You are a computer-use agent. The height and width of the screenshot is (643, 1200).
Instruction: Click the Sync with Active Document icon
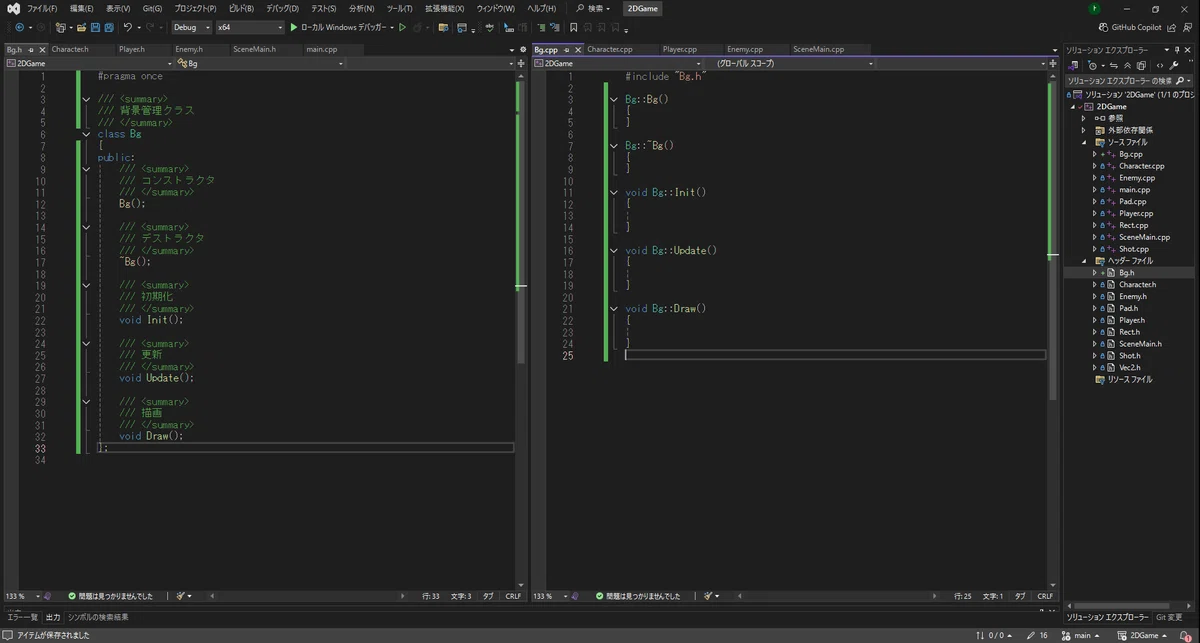[x=1115, y=65]
